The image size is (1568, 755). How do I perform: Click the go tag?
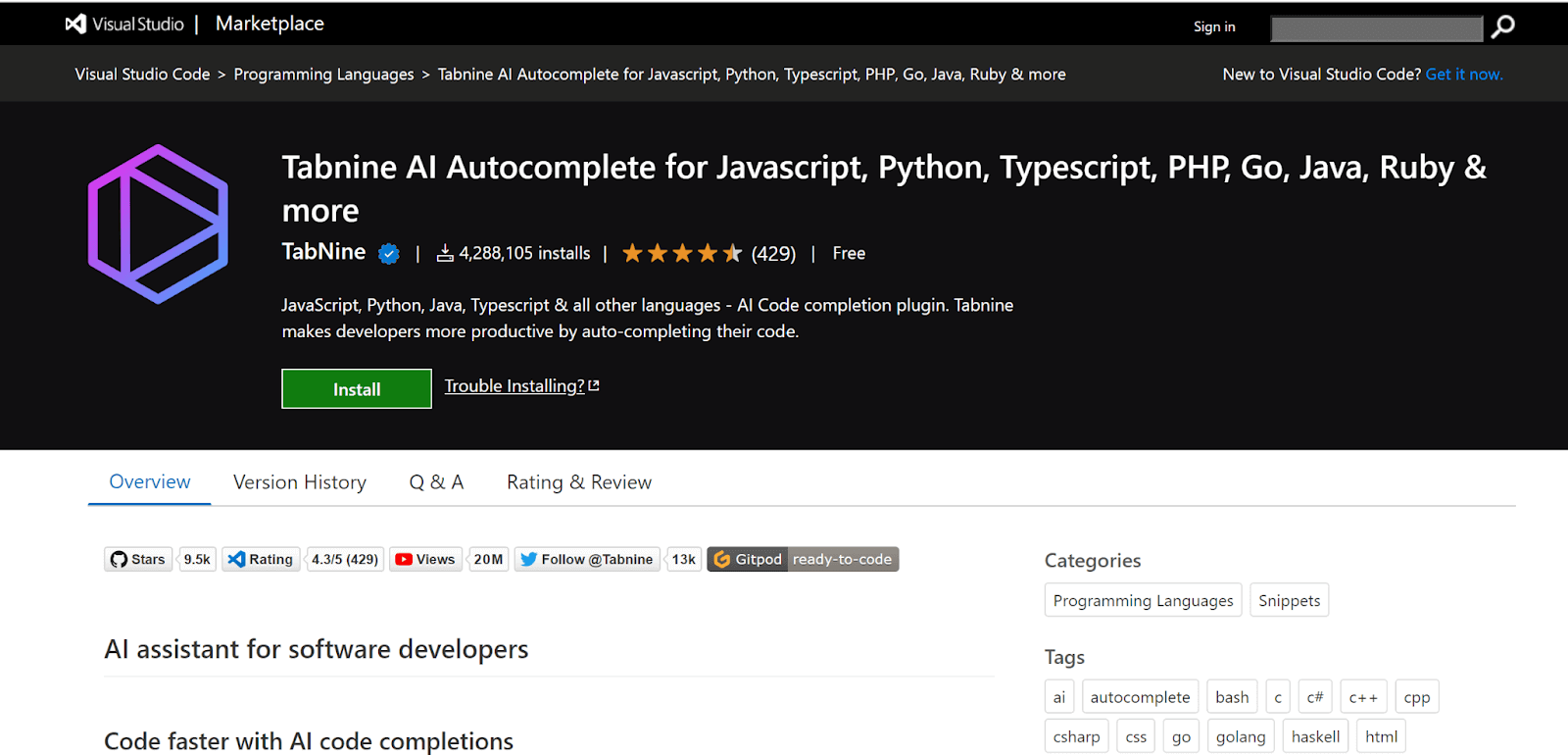coord(1182,735)
